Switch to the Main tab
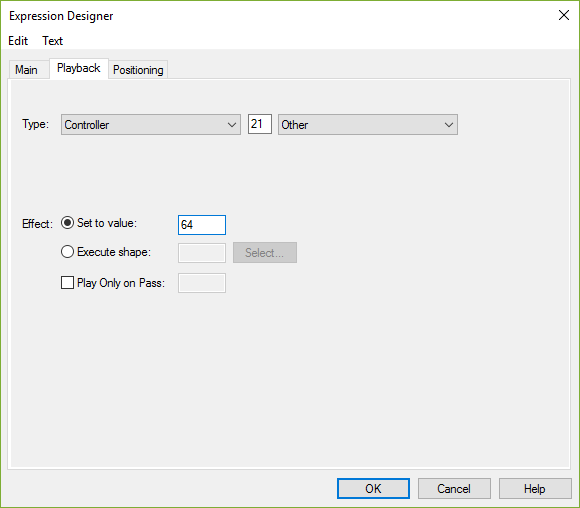580x508 pixels. [x=27, y=70]
